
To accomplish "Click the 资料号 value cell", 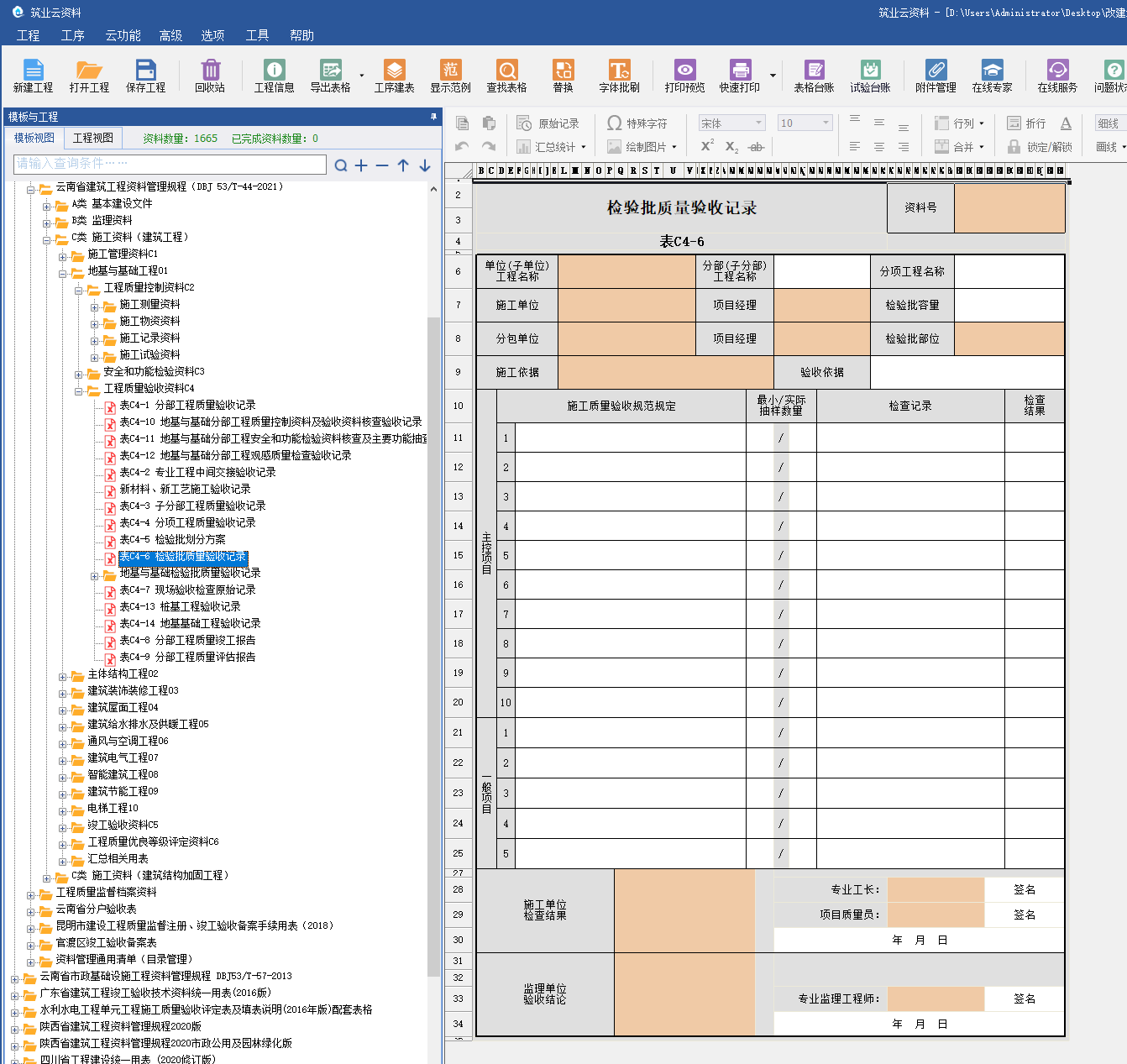I will pyautogui.click(x=1009, y=207).
